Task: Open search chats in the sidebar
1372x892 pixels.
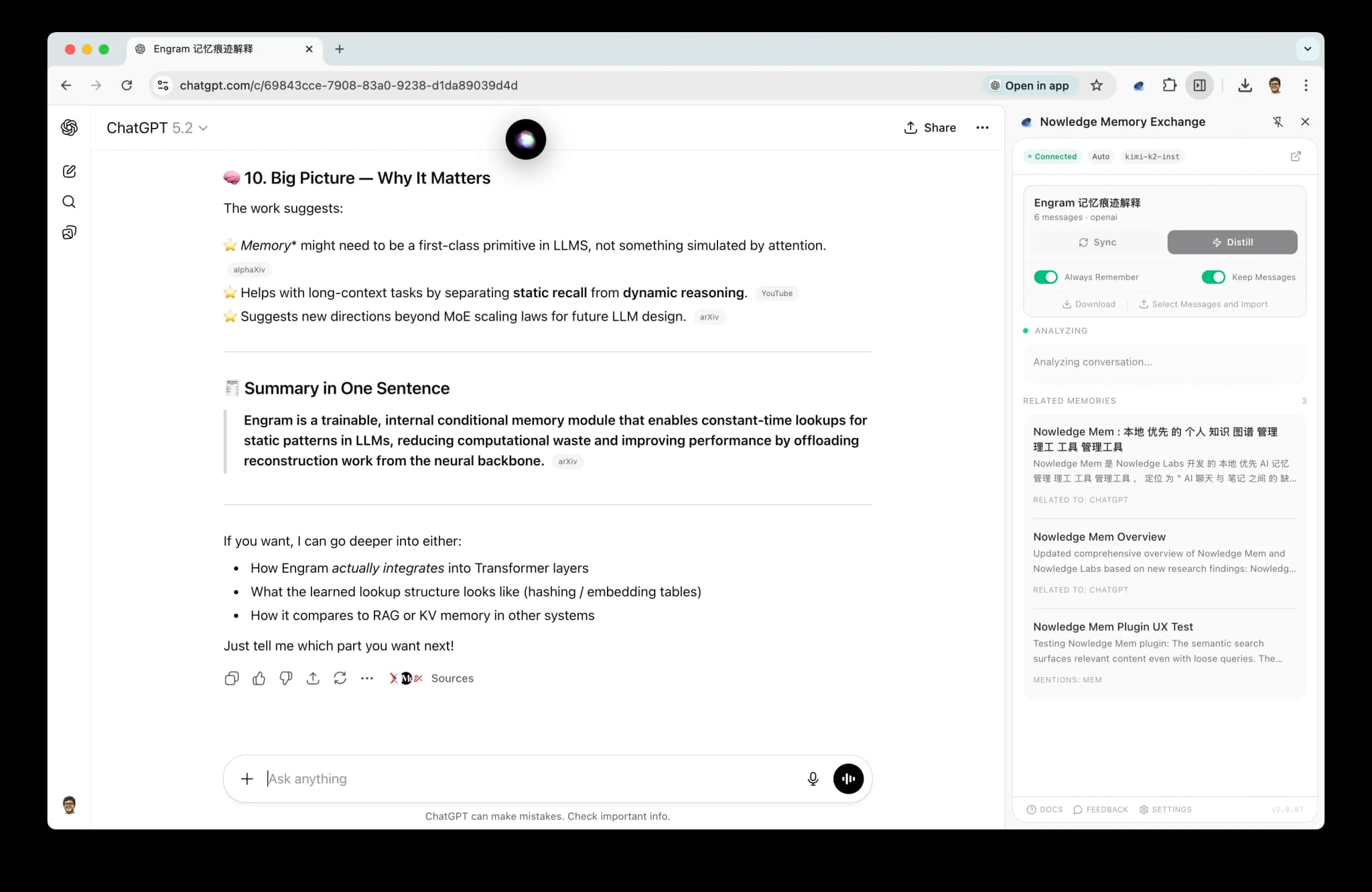Action: click(69, 202)
